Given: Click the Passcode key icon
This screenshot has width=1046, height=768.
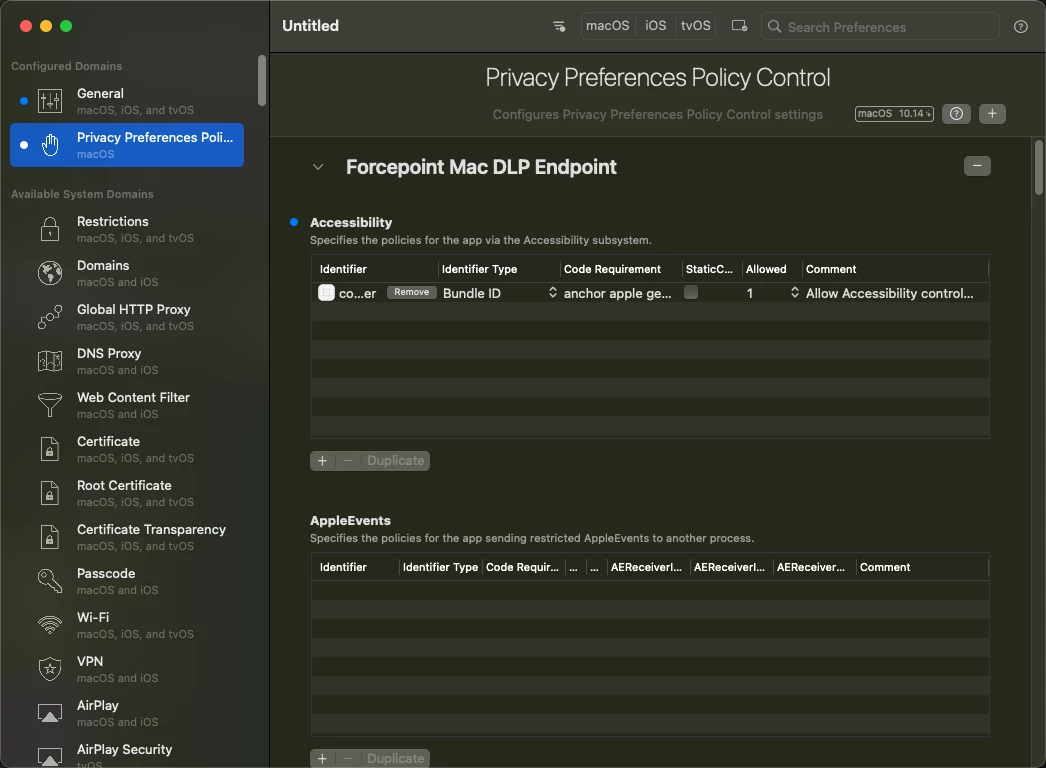Looking at the screenshot, I should 50,581.
